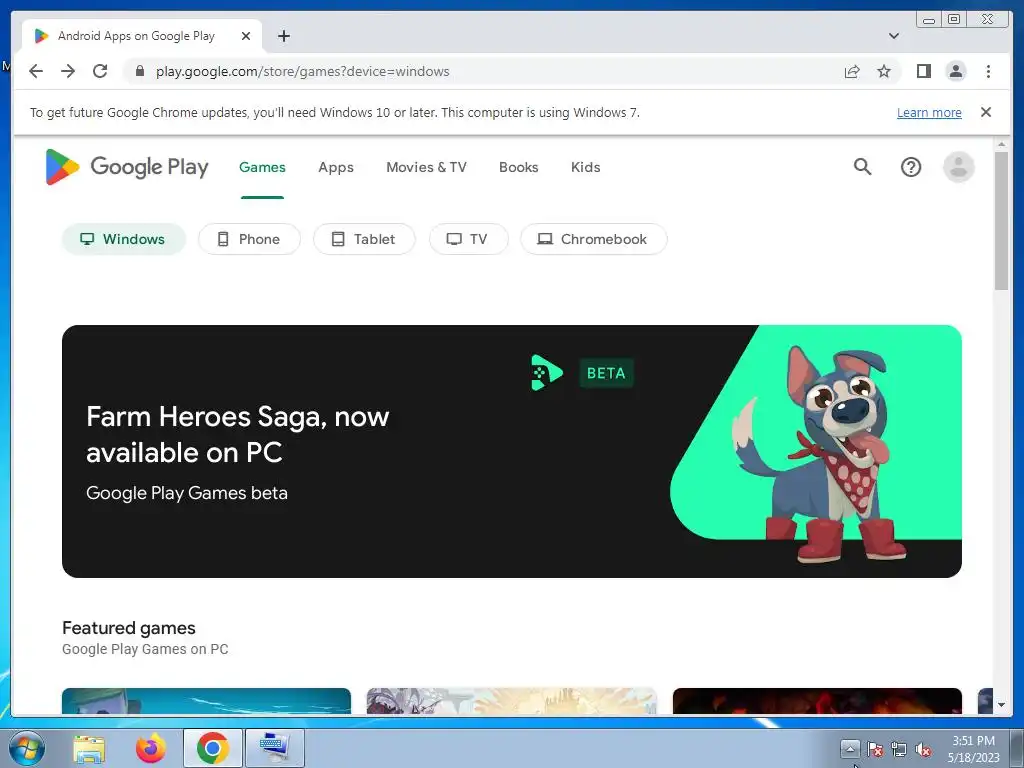This screenshot has height=768, width=1024.
Task: Close the Android Apps on Google Play tab
Action: tap(246, 36)
